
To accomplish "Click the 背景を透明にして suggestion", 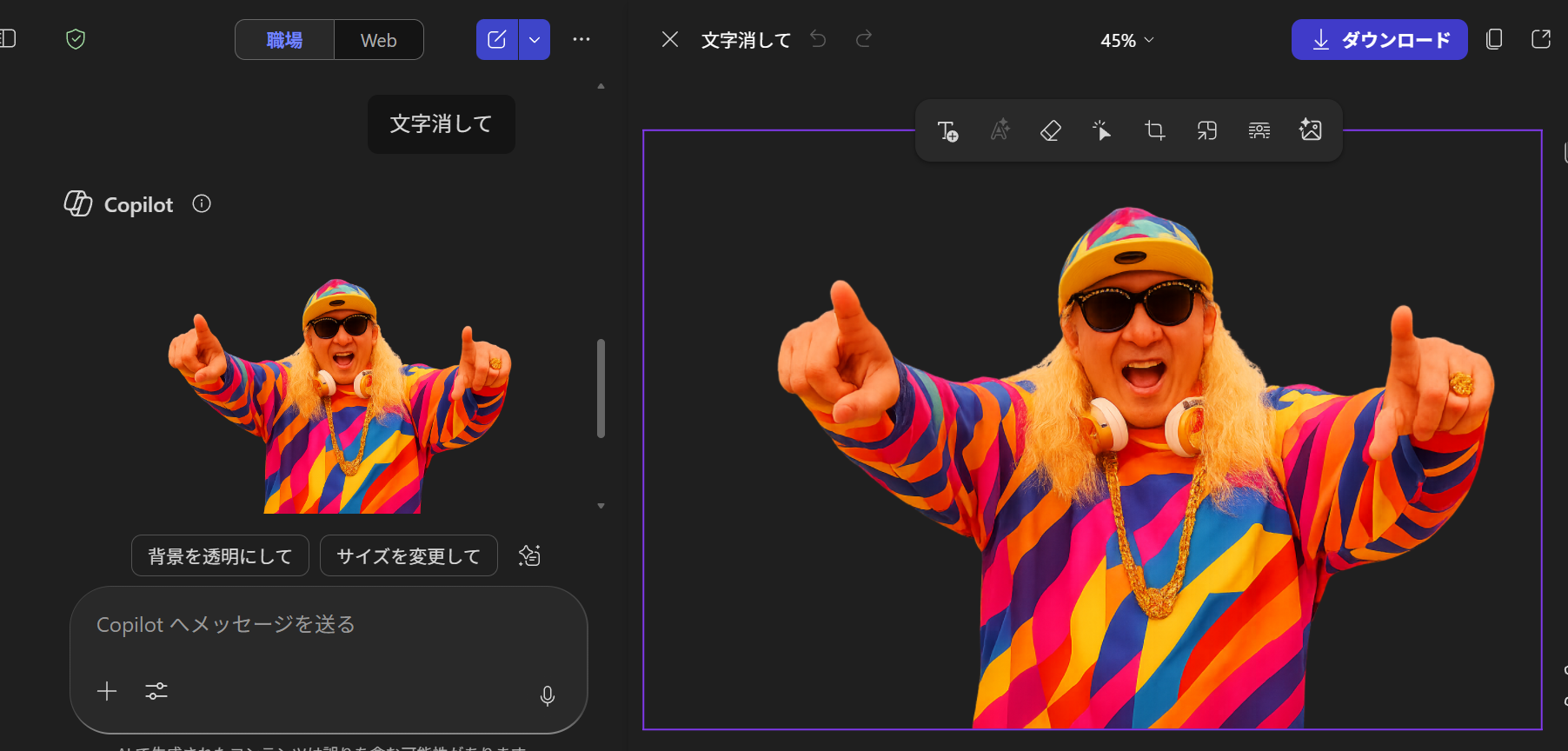I will coord(220,555).
